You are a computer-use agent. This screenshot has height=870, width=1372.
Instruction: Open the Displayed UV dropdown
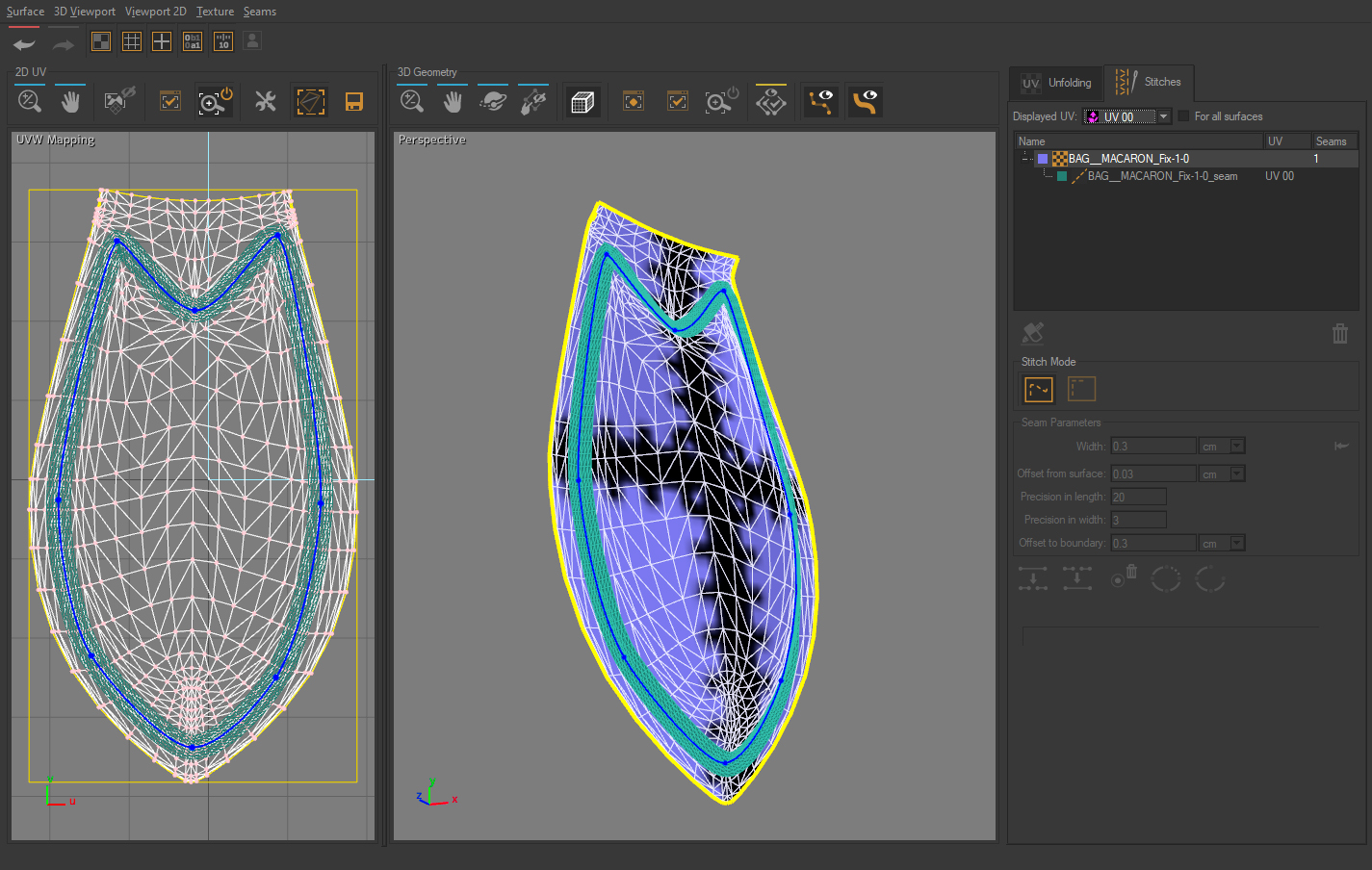[1163, 116]
